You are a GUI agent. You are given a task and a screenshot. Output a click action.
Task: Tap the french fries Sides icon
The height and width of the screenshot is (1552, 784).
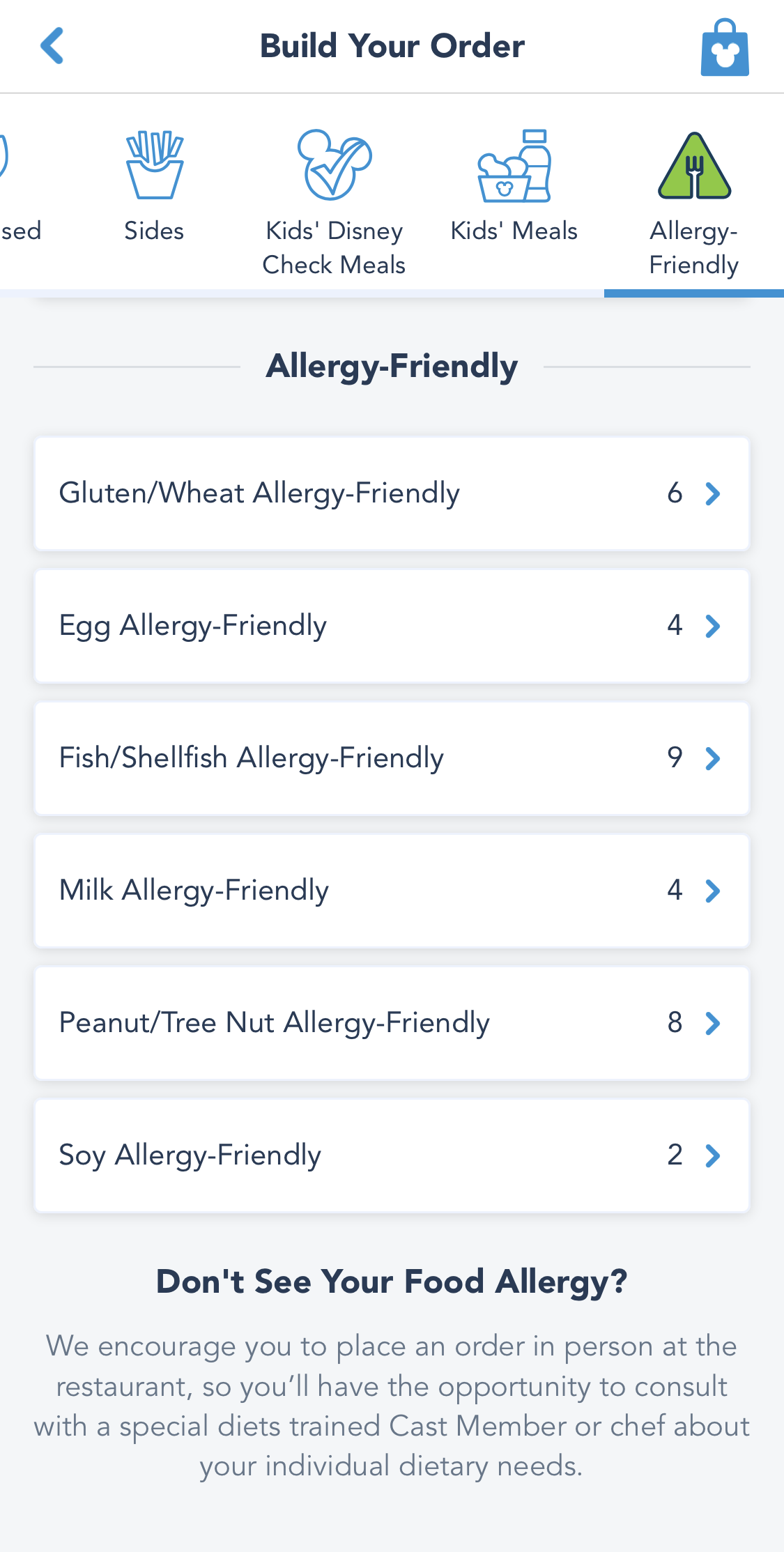pos(154,164)
